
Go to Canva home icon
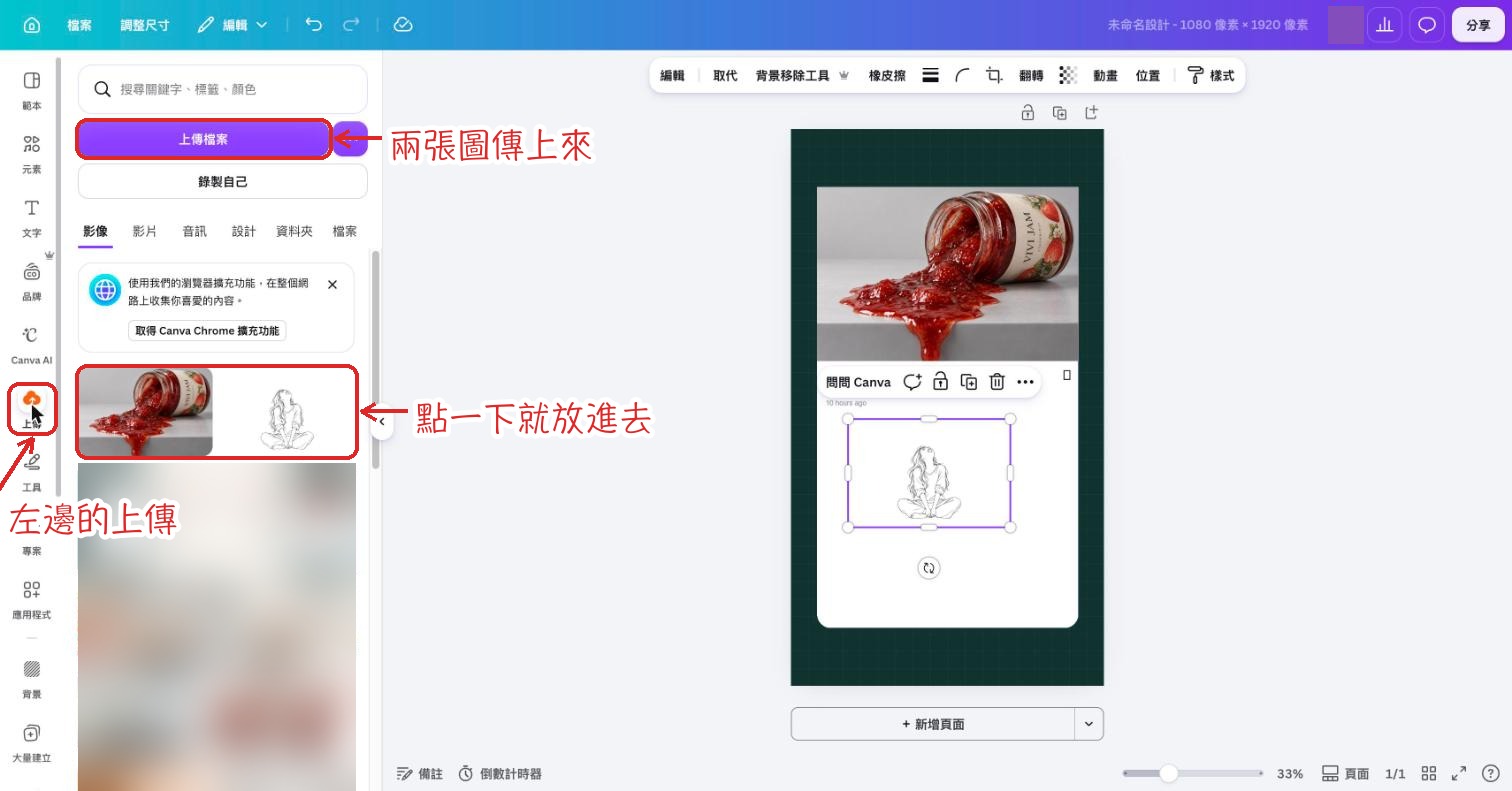point(32,25)
